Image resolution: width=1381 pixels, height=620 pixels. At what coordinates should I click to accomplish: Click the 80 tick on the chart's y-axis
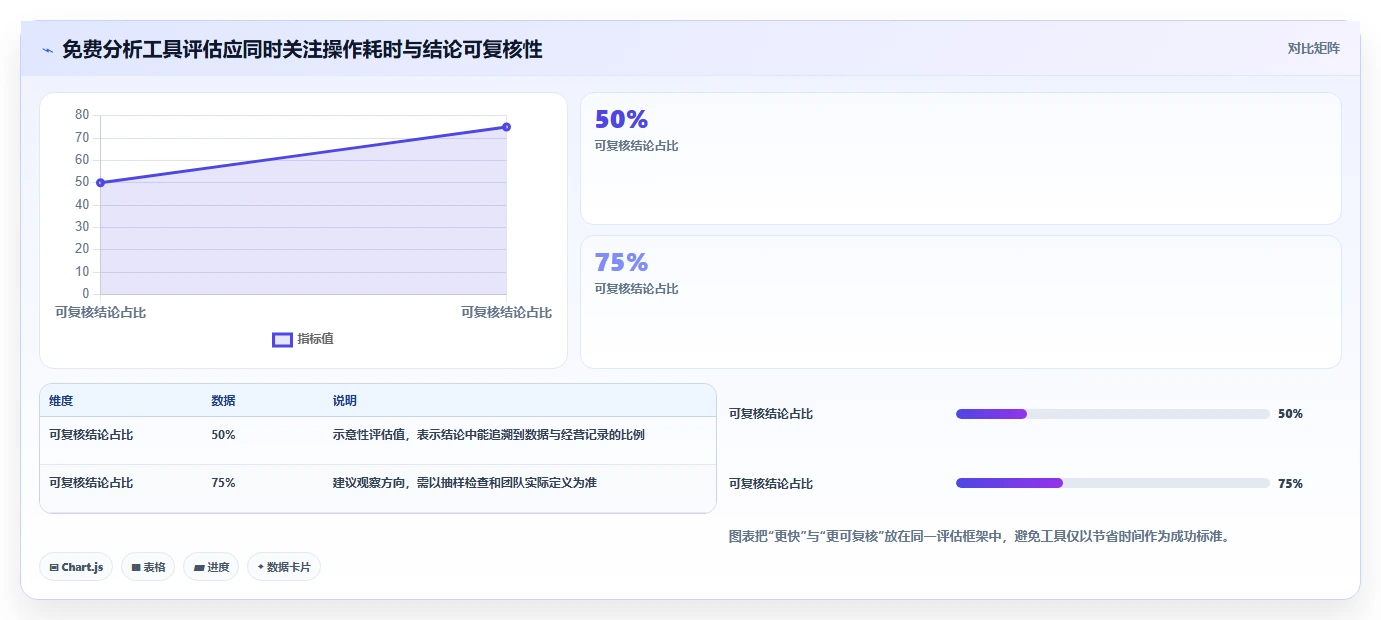point(82,115)
